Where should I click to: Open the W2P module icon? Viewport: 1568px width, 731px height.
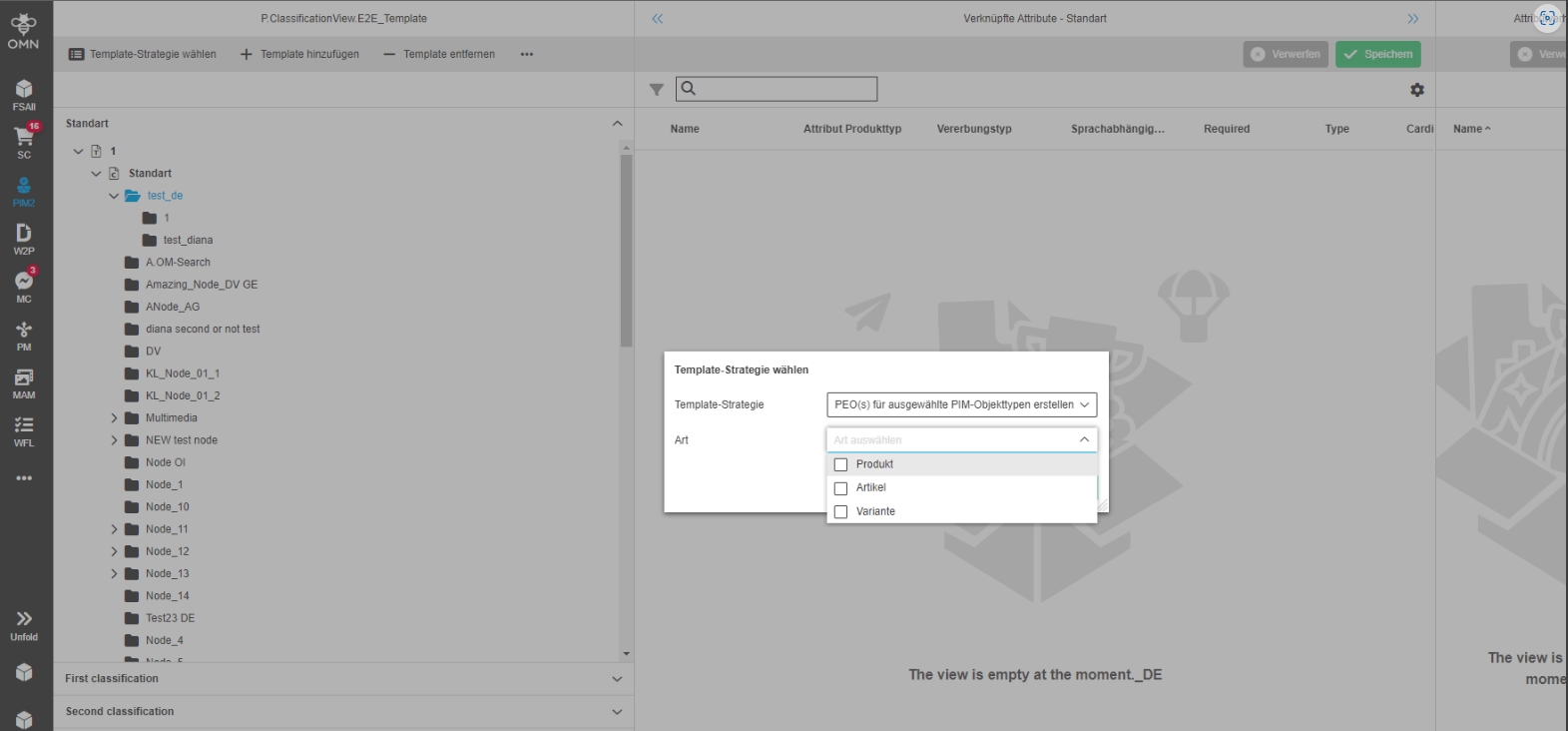24,238
